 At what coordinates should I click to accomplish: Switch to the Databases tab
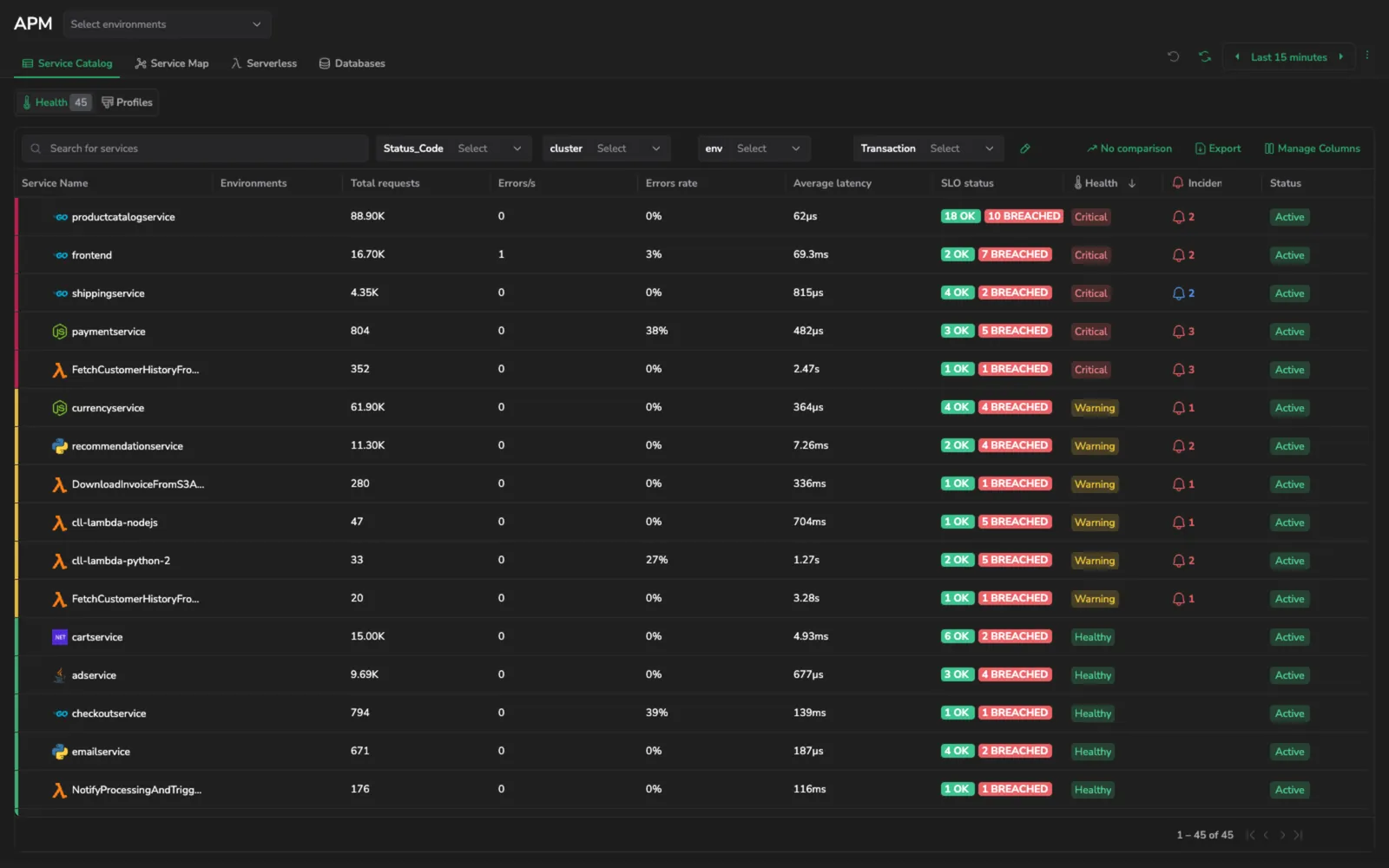pyautogui.click(x=352, y=63)
